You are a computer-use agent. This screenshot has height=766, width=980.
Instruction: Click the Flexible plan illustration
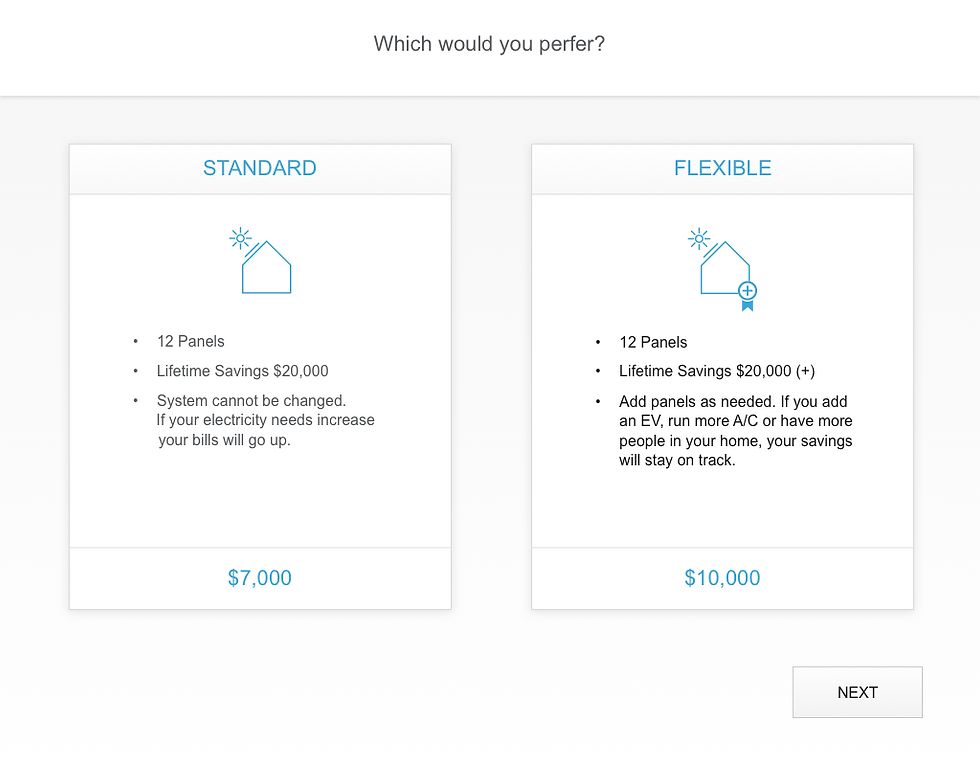coord(720,268)
